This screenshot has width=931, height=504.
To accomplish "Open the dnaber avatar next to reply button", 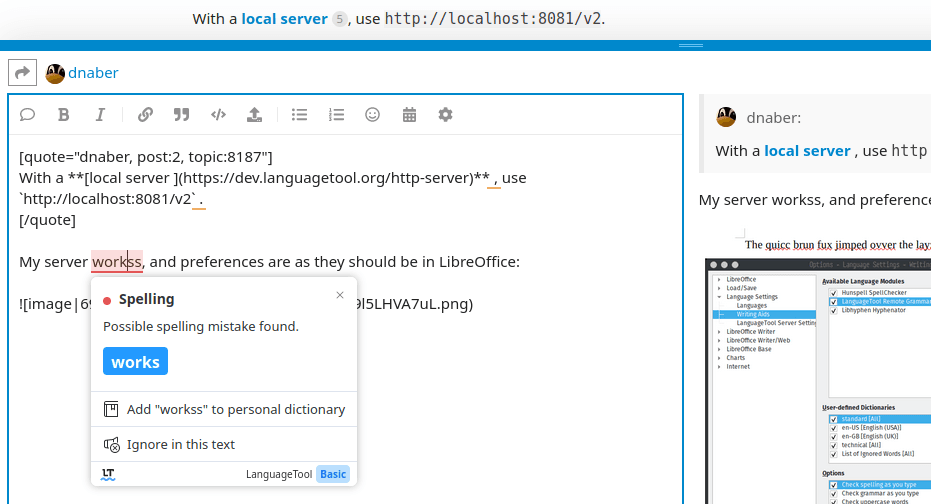I will [x=55, y=74].
